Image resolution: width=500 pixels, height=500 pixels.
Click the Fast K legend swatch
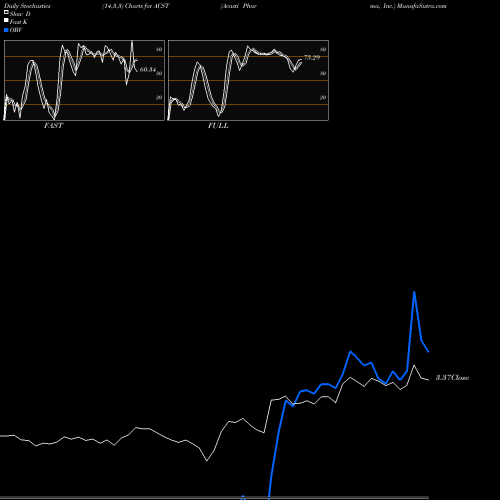click(x=6, y=20)
